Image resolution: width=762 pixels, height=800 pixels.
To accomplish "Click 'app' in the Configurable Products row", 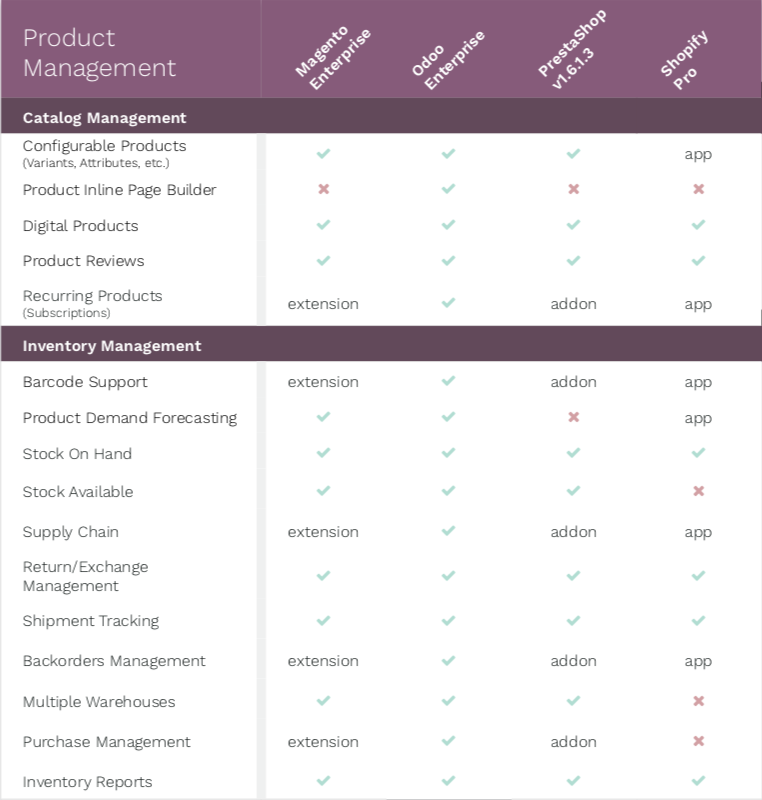I will click(698, 155).
